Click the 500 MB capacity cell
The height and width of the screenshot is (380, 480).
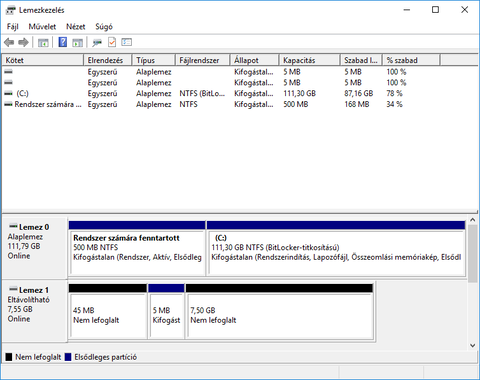click(x=296, y=104)
